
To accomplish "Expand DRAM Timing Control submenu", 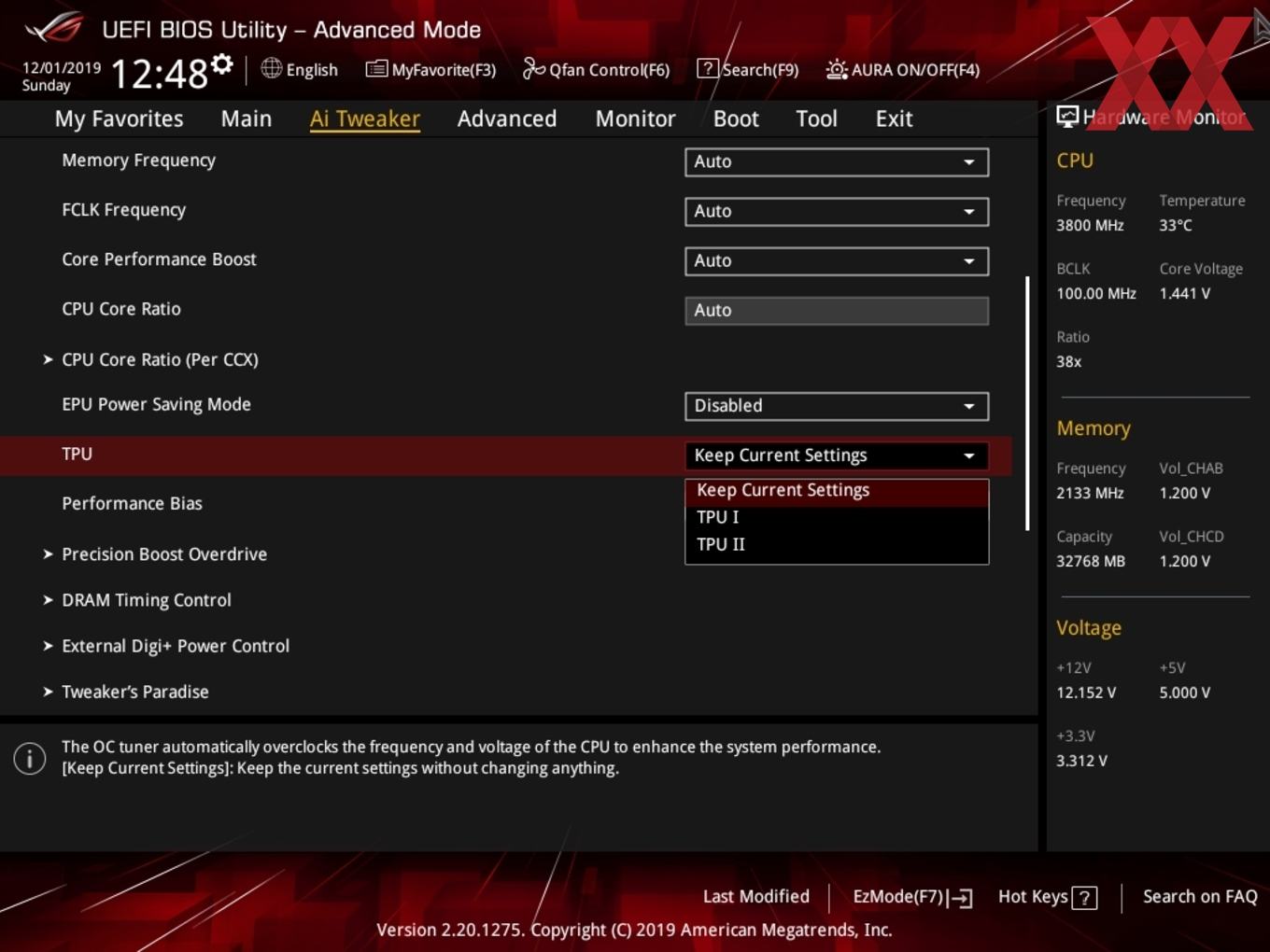I will click(x=147, y=600).
